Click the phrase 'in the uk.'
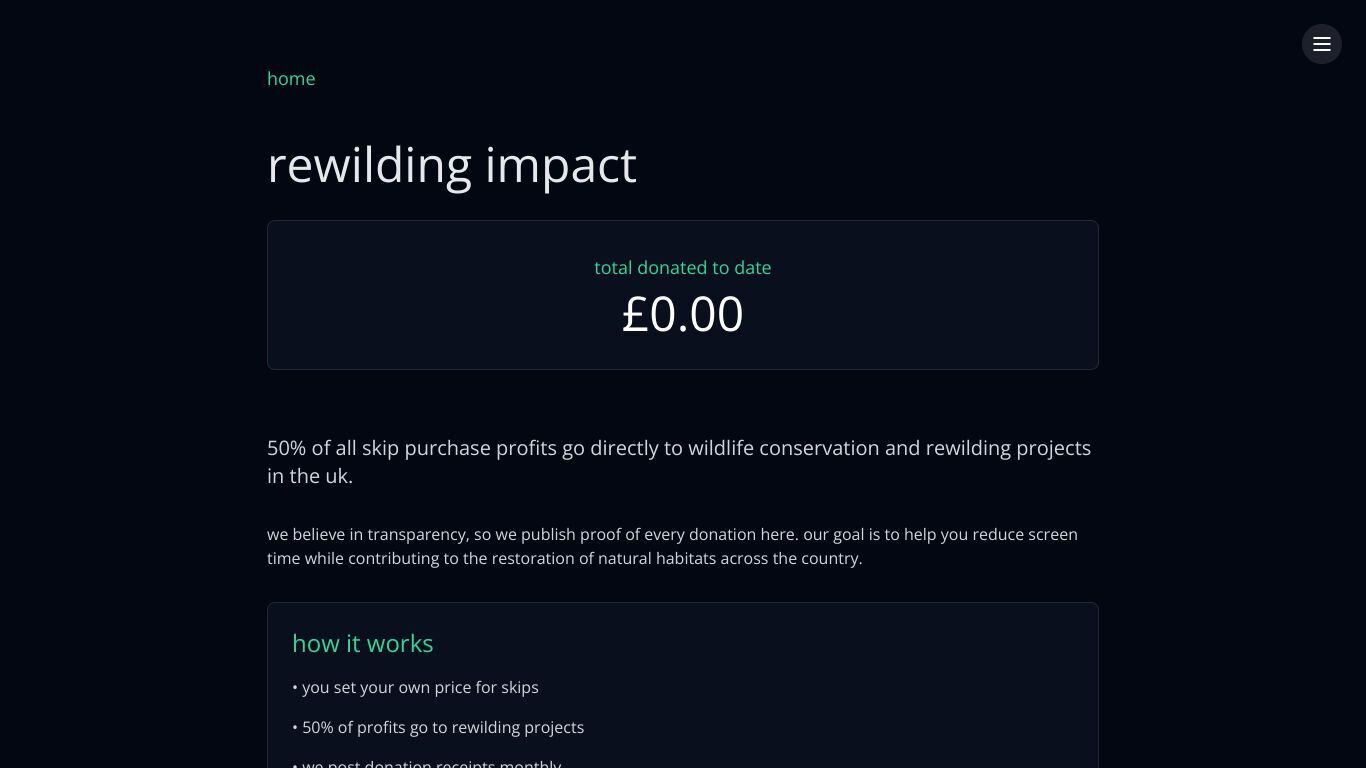The height and width of the screenshot is (768, 1366). point(310,476)
